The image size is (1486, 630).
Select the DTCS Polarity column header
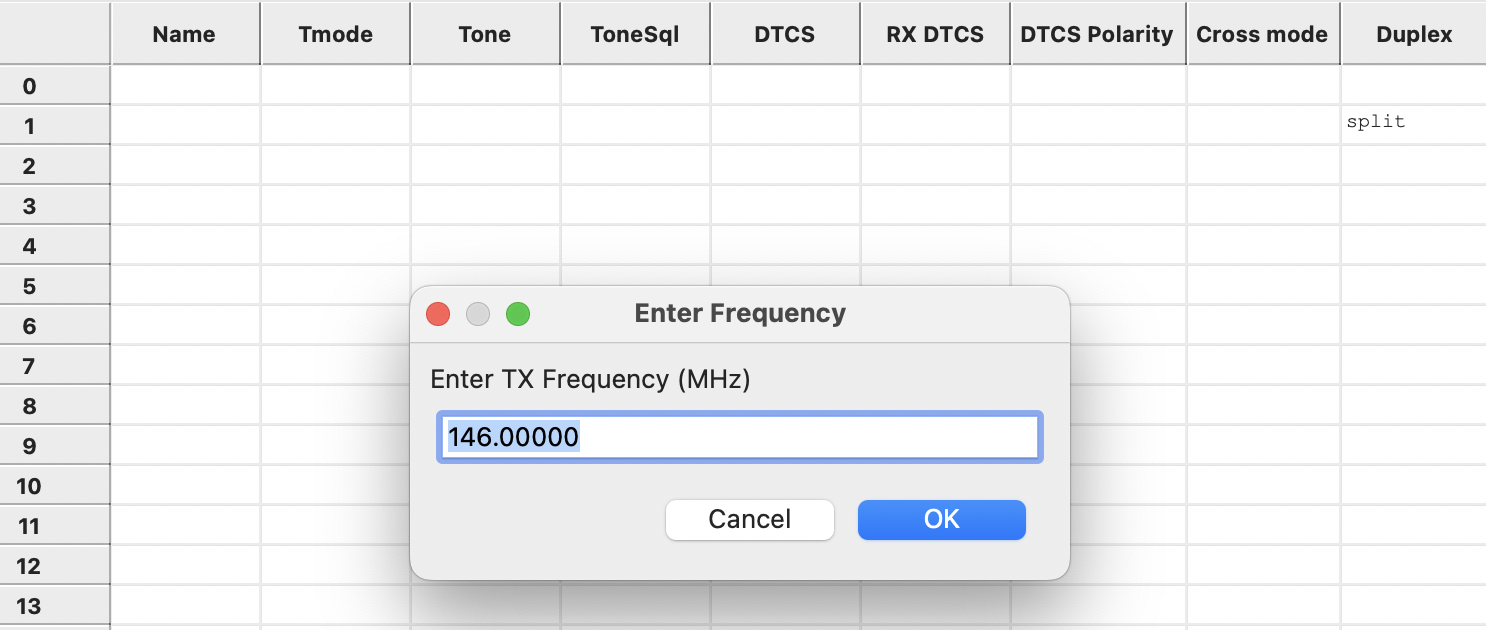(x=1098, y=34)
